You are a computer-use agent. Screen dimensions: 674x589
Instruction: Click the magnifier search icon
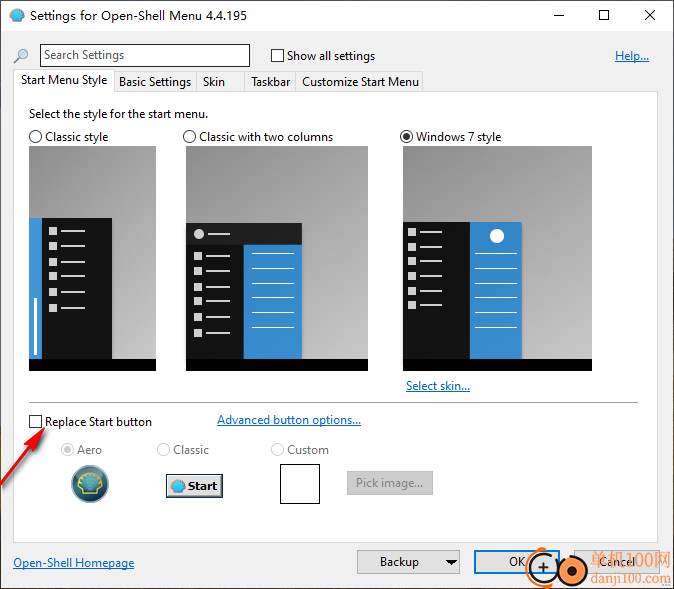(x=21, y=55)
